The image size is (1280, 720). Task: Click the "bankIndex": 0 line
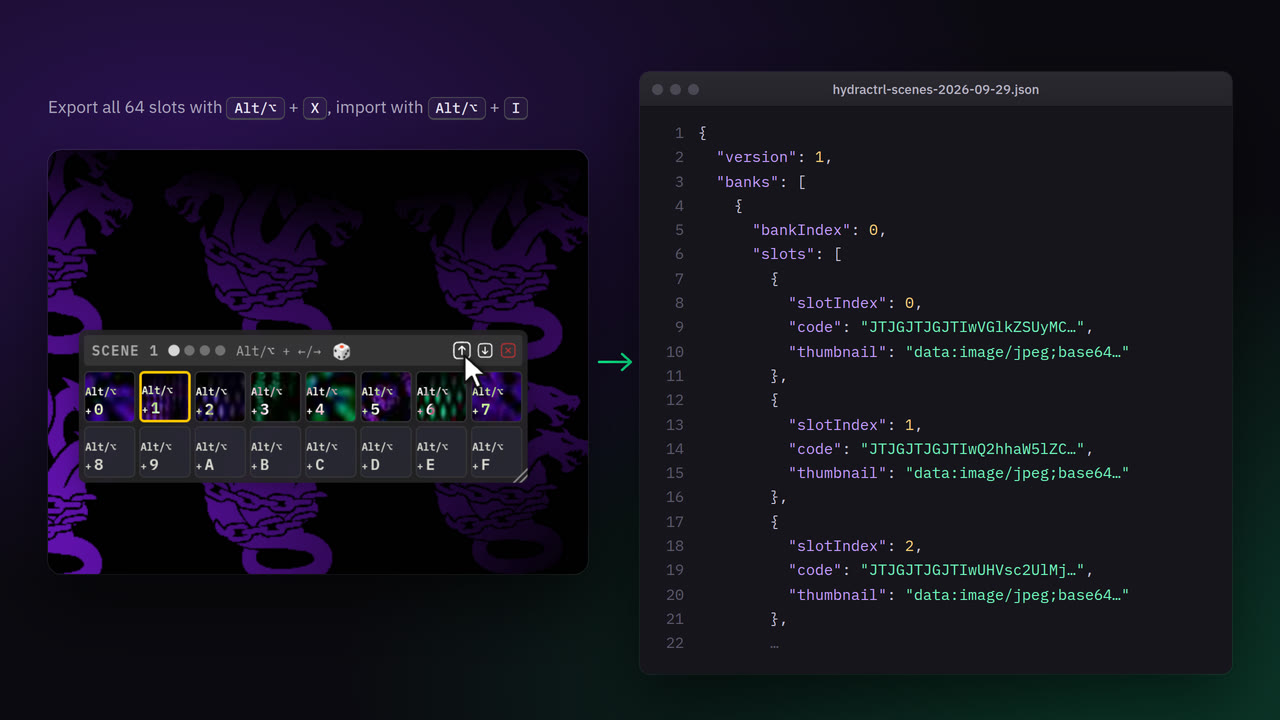click(819, 230)
